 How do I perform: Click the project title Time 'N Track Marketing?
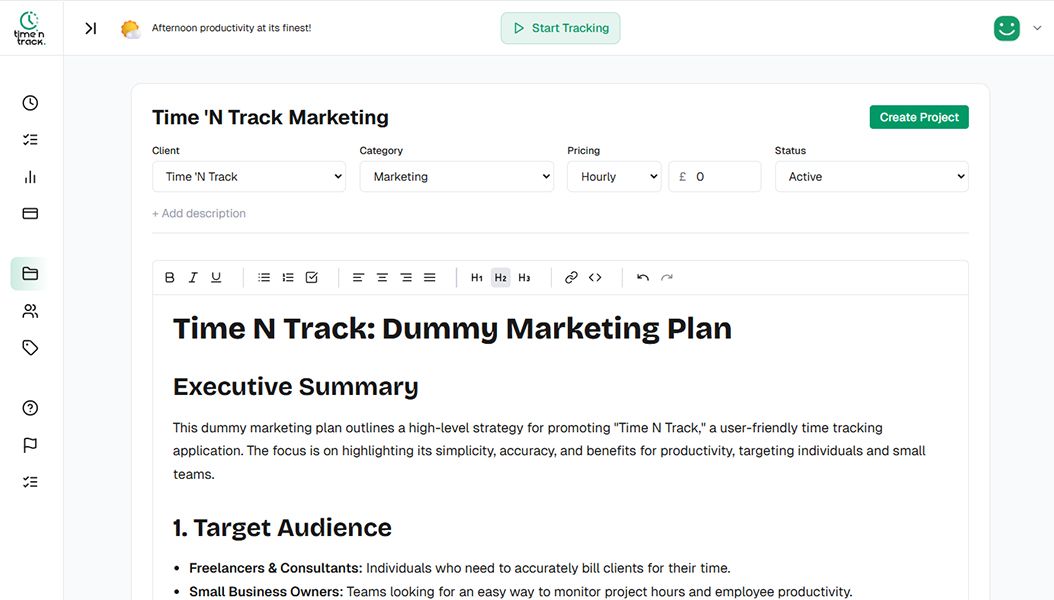(x=270, y=117)
